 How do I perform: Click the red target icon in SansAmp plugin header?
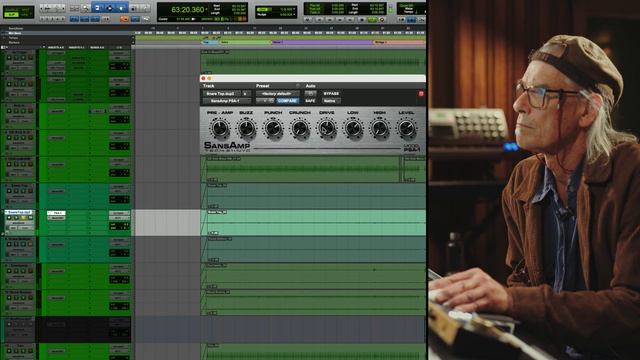(x=421, y=93)
